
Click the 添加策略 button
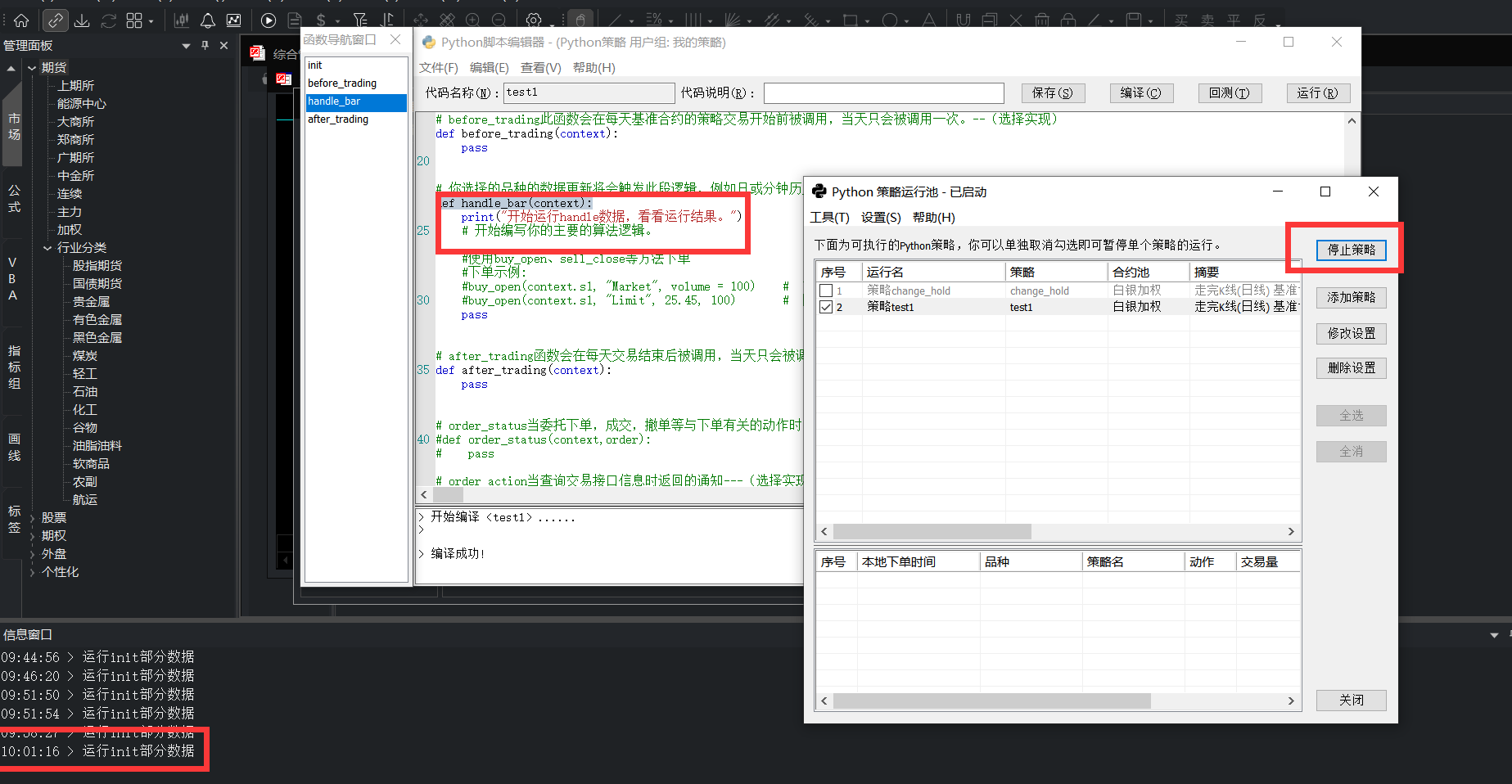coord(1352,298)
